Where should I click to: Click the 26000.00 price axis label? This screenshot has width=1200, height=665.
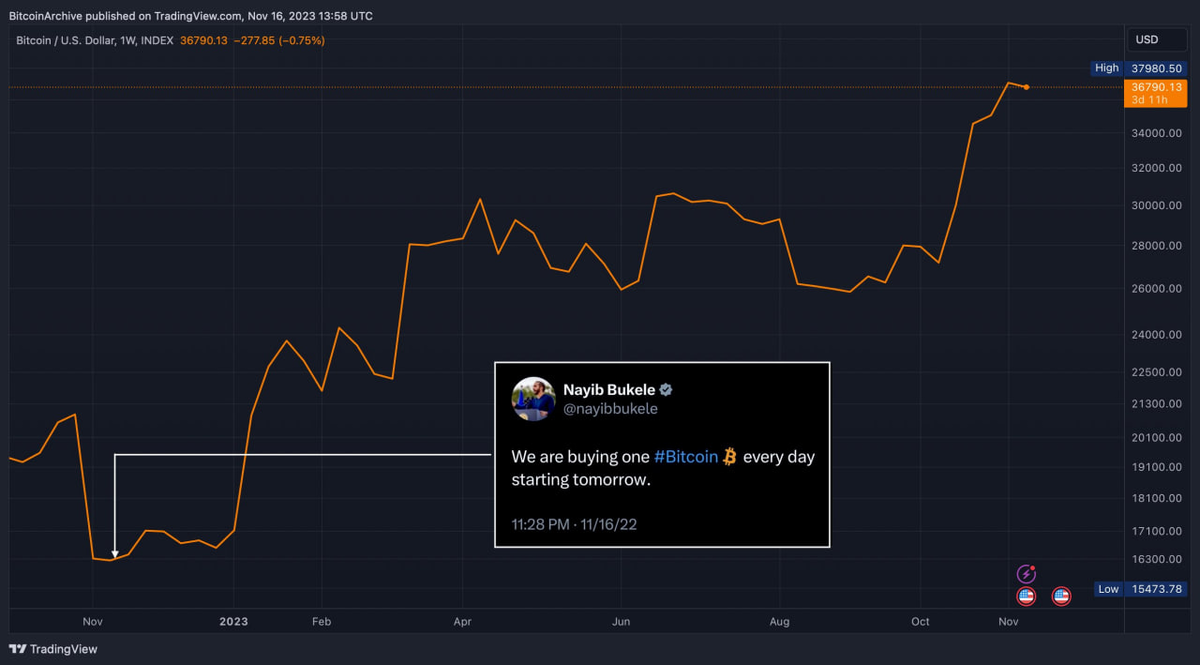coord(1155,289)
